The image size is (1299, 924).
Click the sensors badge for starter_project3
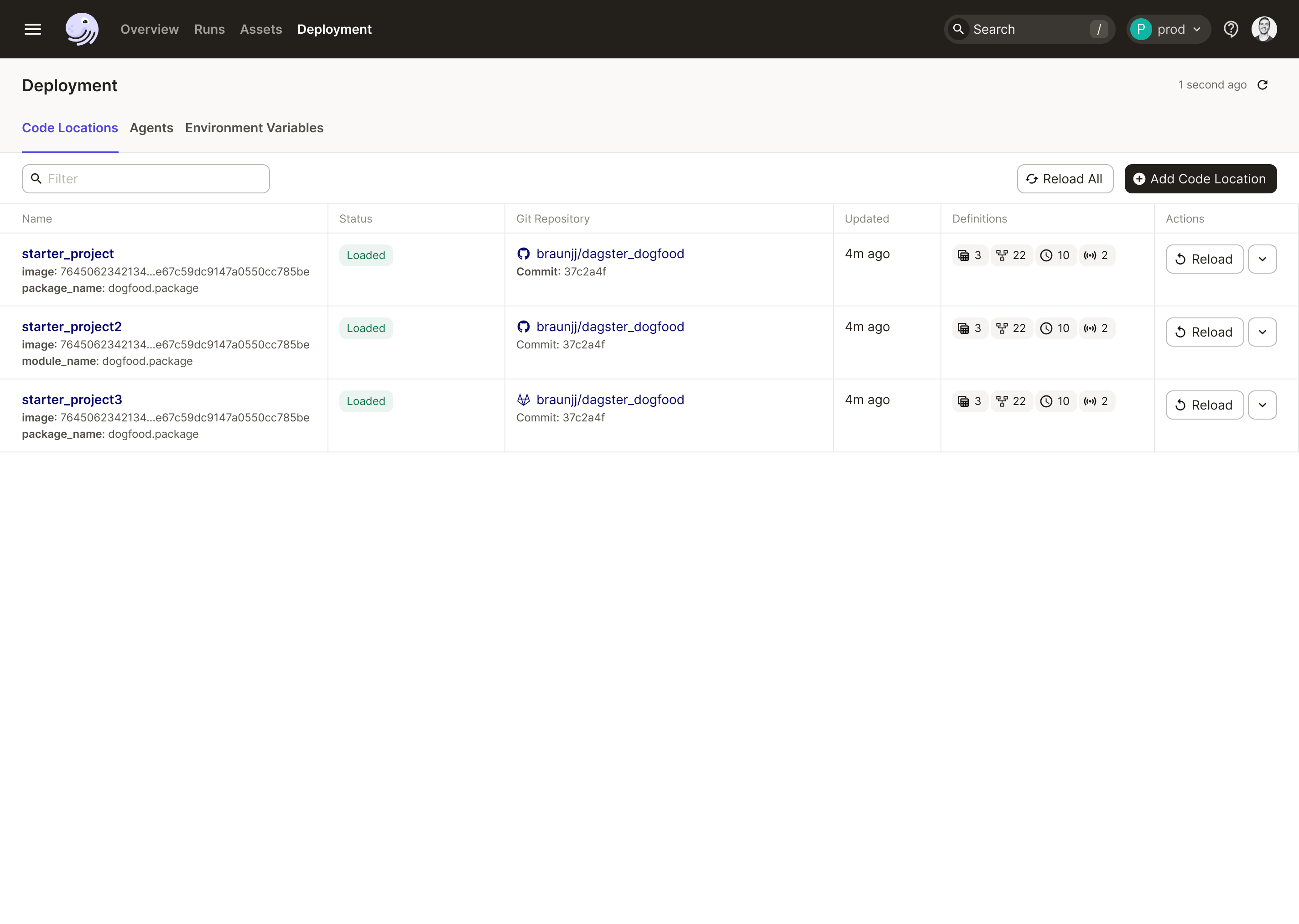(x=1096, y=401)
